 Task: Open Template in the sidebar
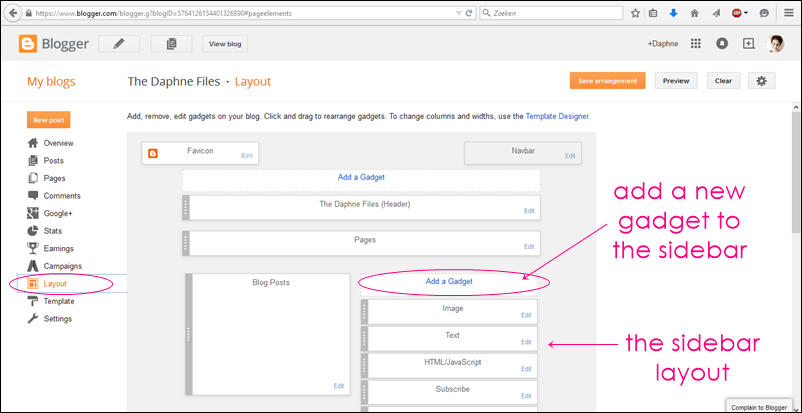pyautogui.click(x=59, y=301)
